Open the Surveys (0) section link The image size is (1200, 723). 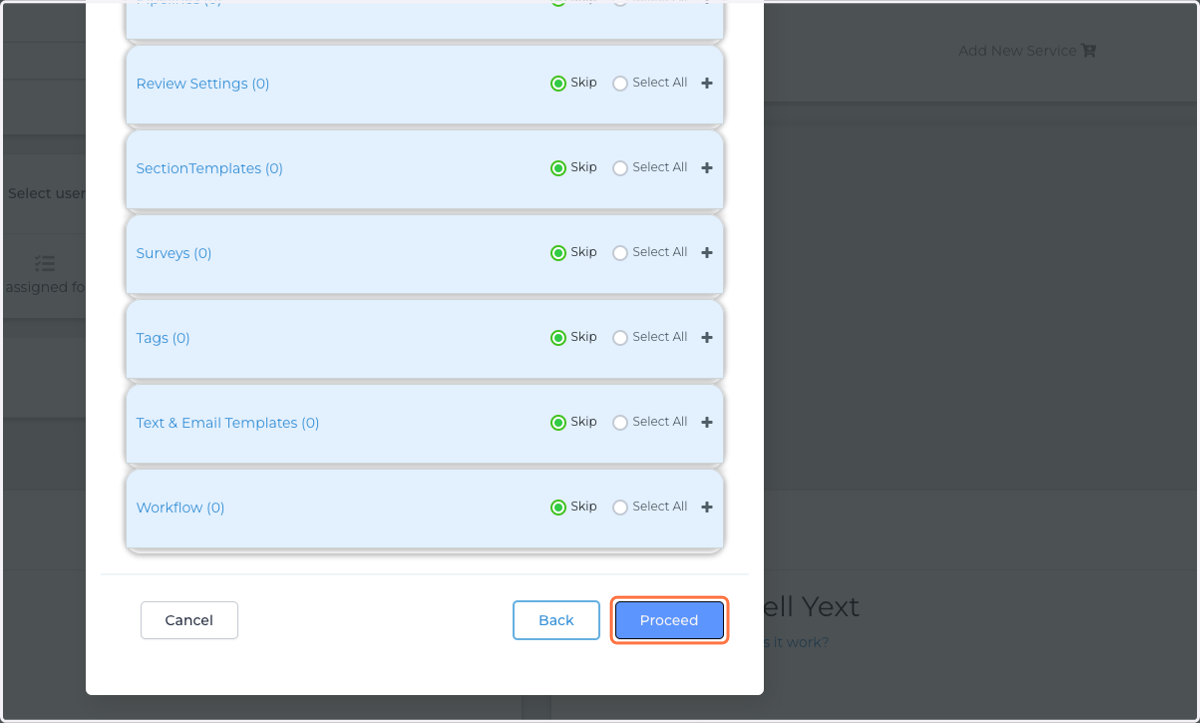pos(174,253)
